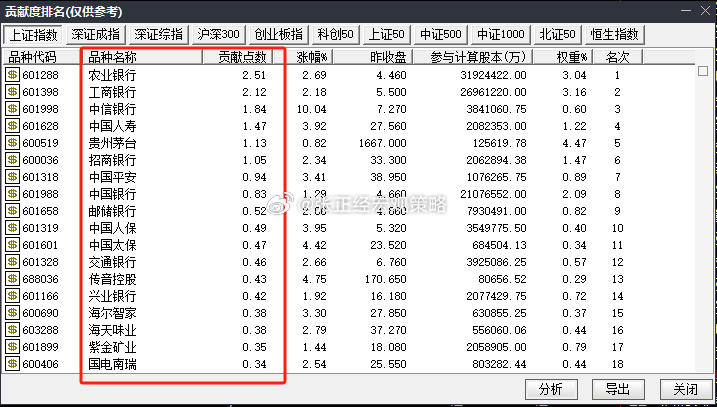Click the icon beside code 600406
This screenshot has height=407, width=717.
(x=12, y=364)
